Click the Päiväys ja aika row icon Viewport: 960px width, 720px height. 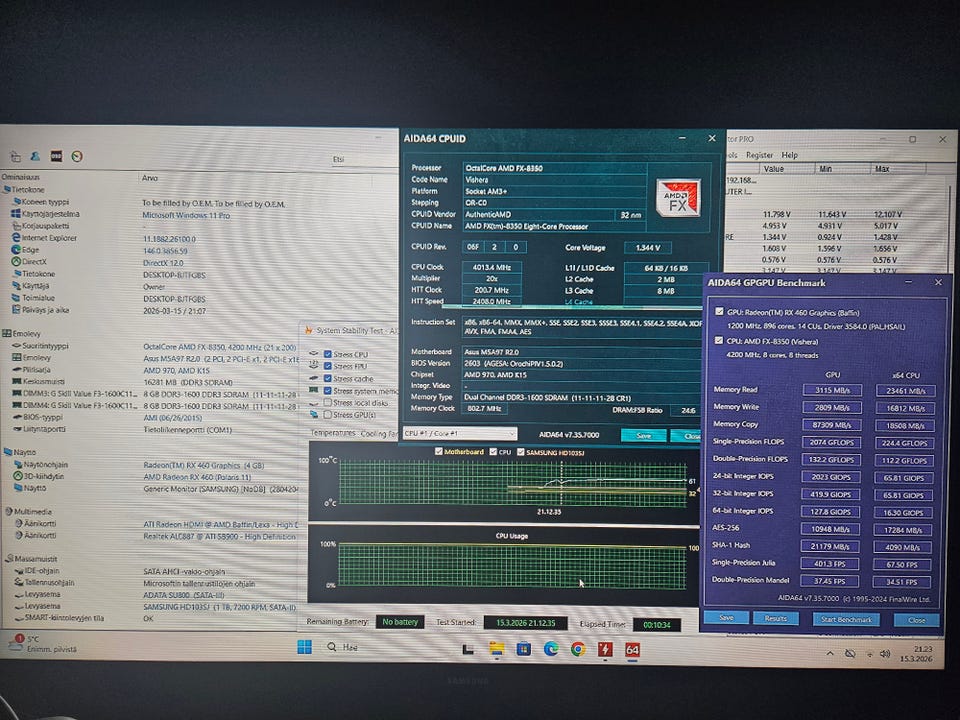[x=17, y=309]
